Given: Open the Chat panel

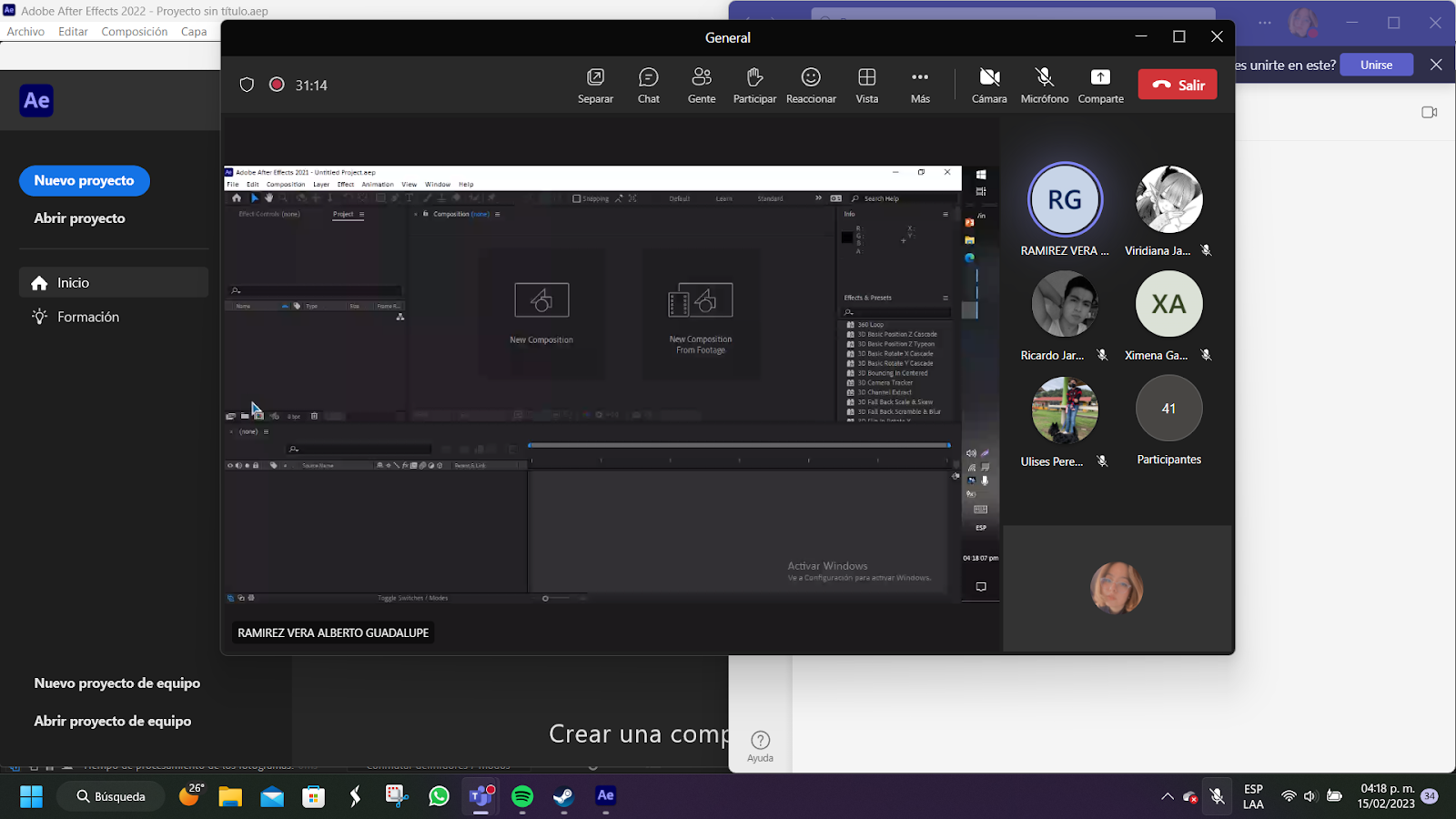Looking at the screenshot, I should [649, 86].
